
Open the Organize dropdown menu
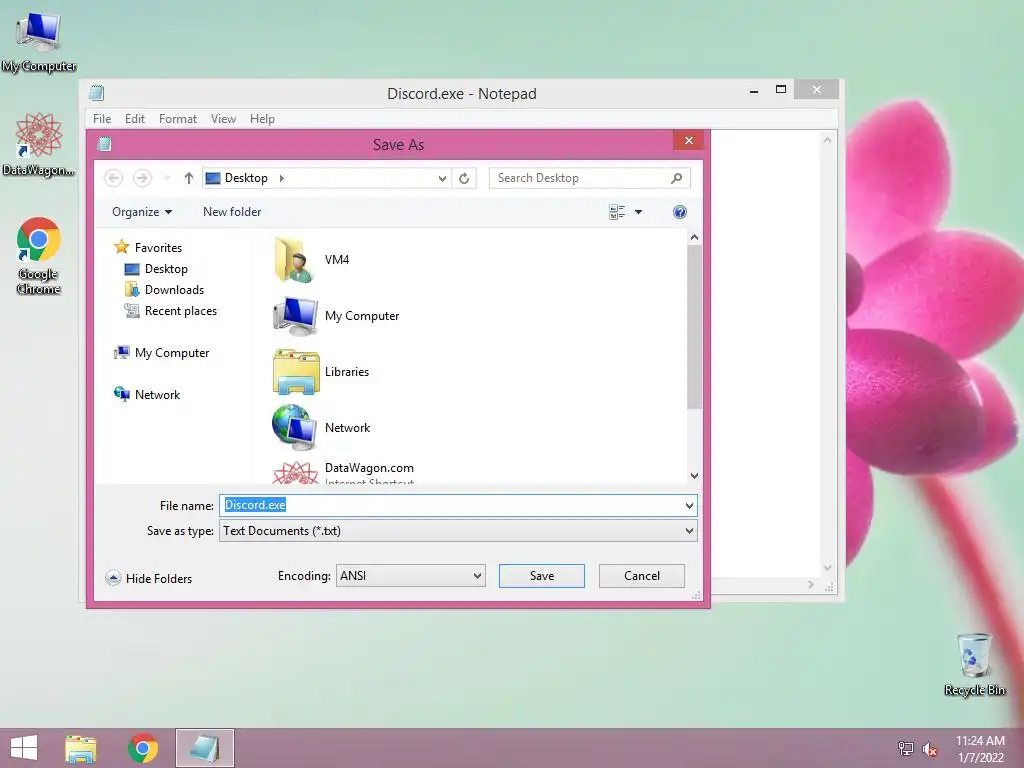142,212
